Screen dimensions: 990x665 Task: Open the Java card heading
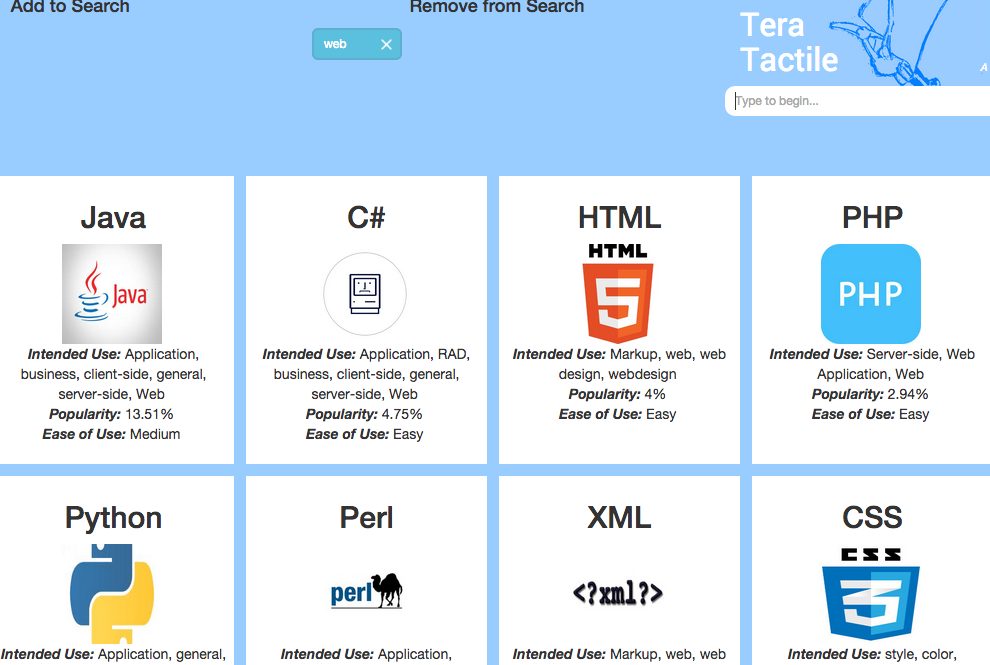[113, 217]
